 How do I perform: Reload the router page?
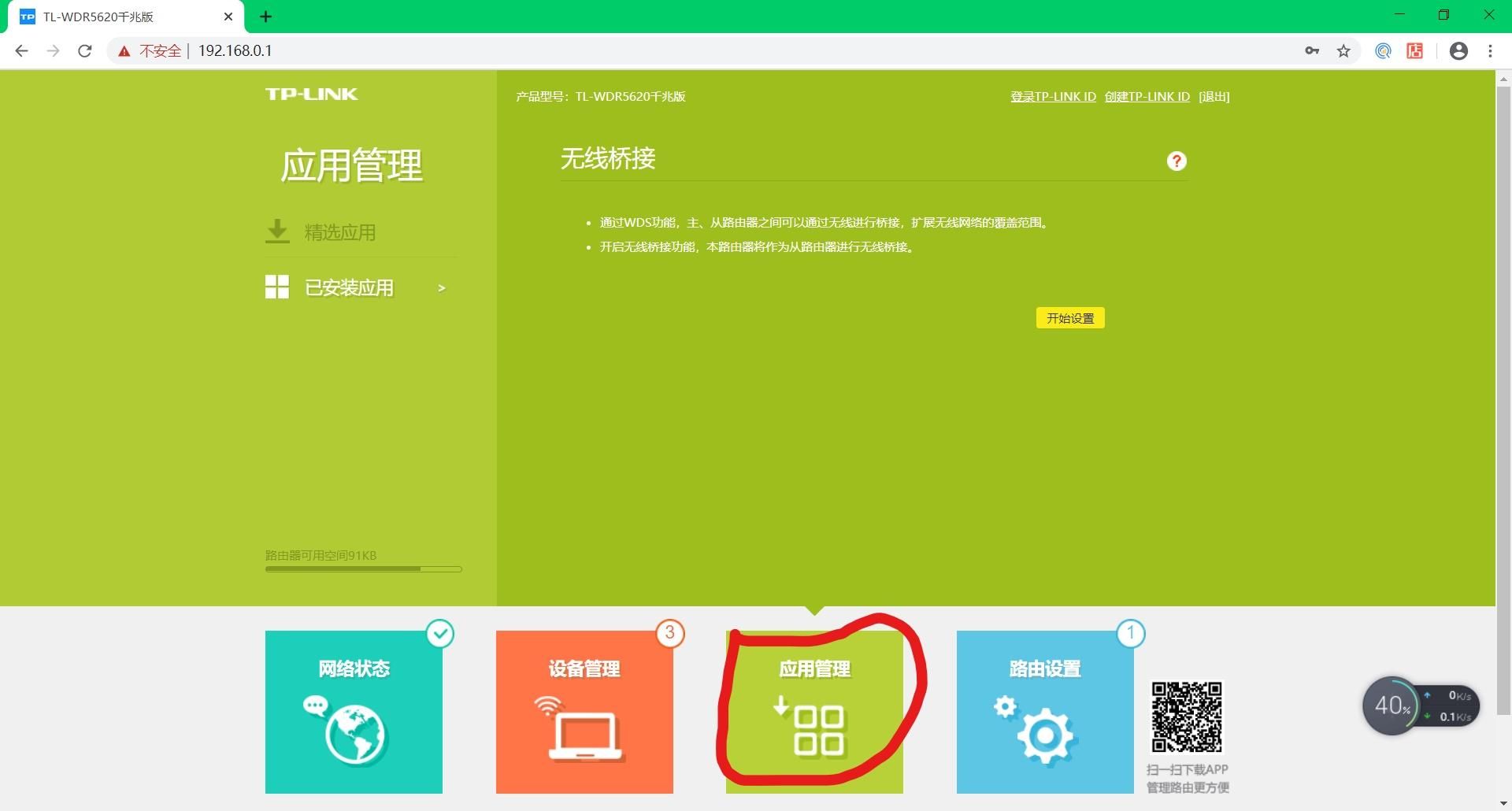85,51
